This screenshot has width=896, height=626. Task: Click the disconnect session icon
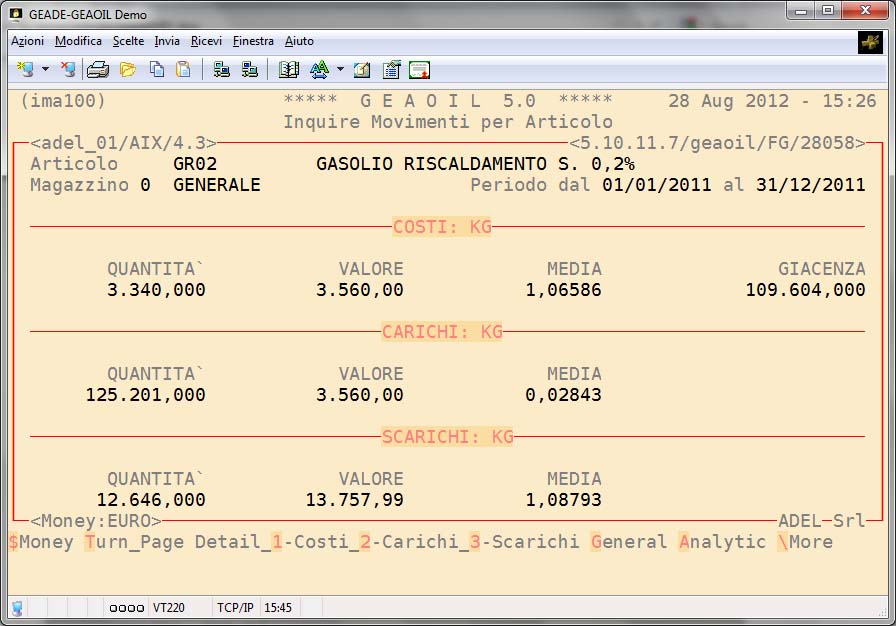coord(67,70)
